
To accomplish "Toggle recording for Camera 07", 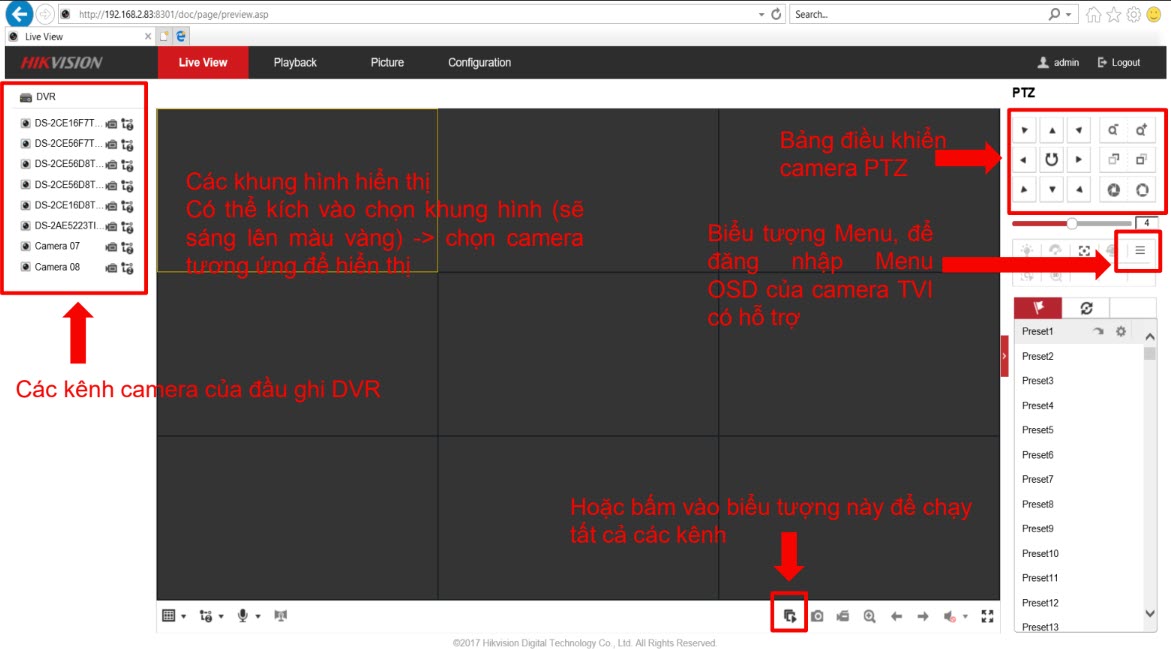I will pyautogui.click(x=112, y=247).
